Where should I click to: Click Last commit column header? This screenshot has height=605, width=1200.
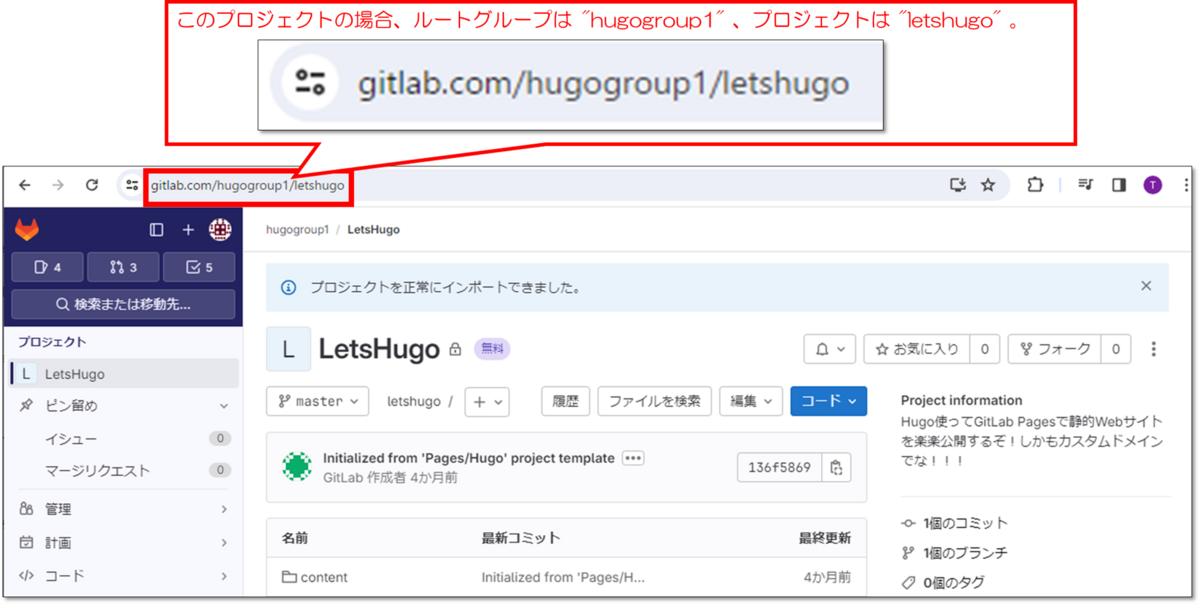[x=521, y=538]
